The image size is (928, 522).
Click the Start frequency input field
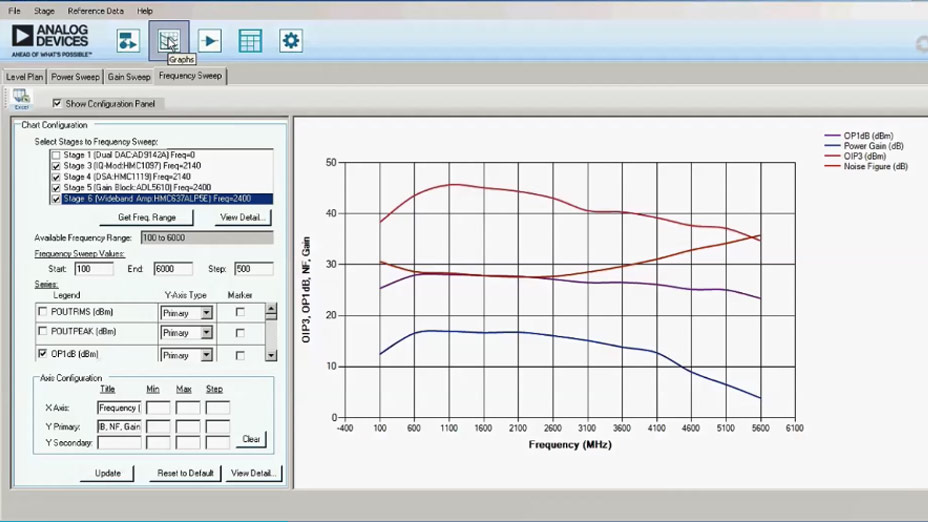94,269
